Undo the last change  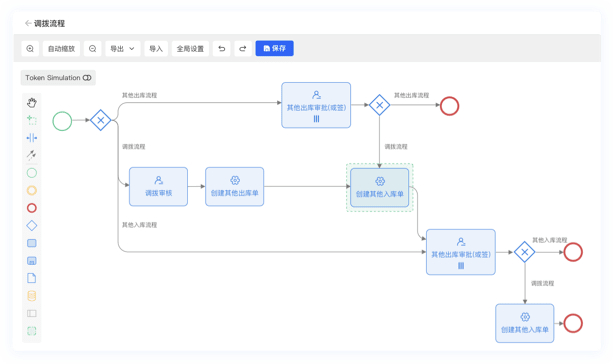(222, 49)
